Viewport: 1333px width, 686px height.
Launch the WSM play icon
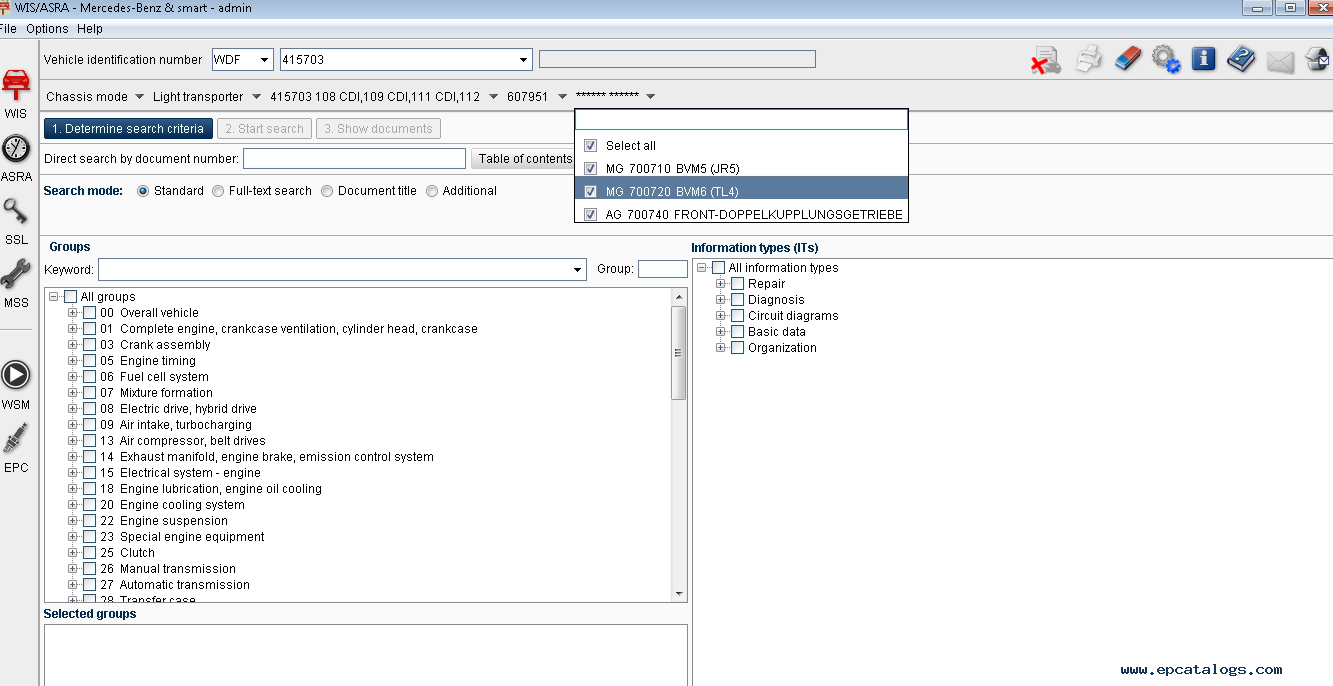pyautogui.click(x=16, y=375)
